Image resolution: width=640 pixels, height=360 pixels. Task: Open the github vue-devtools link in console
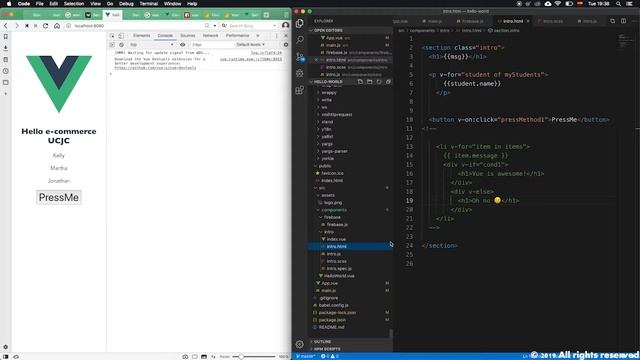[x=155, y=68]
